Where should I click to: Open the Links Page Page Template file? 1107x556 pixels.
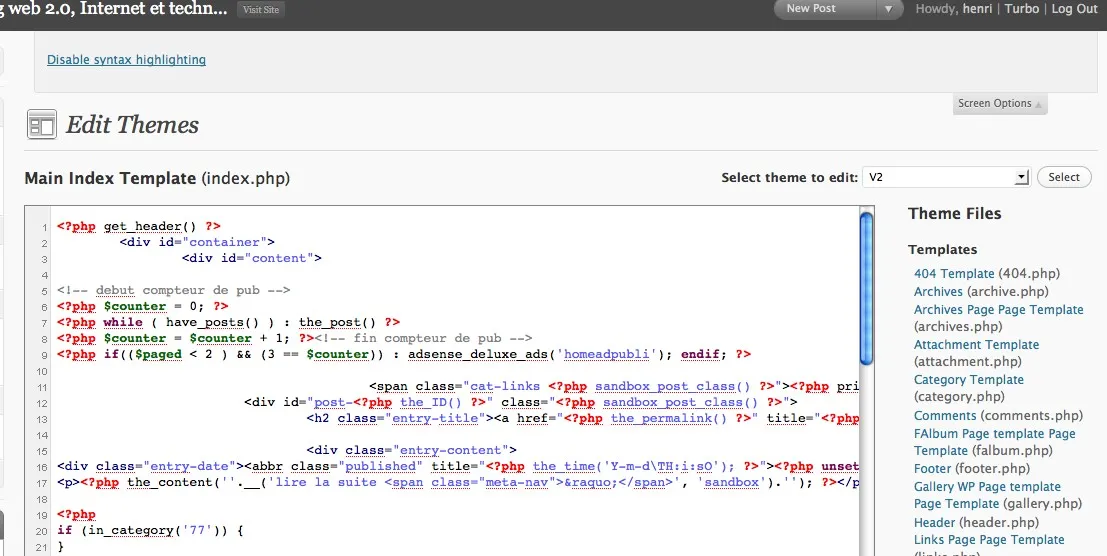(988, 540)
